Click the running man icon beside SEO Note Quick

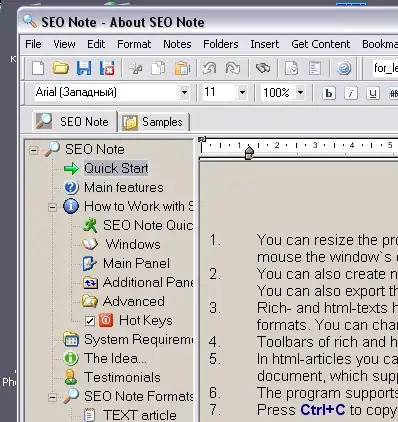[x=90, y=225]
